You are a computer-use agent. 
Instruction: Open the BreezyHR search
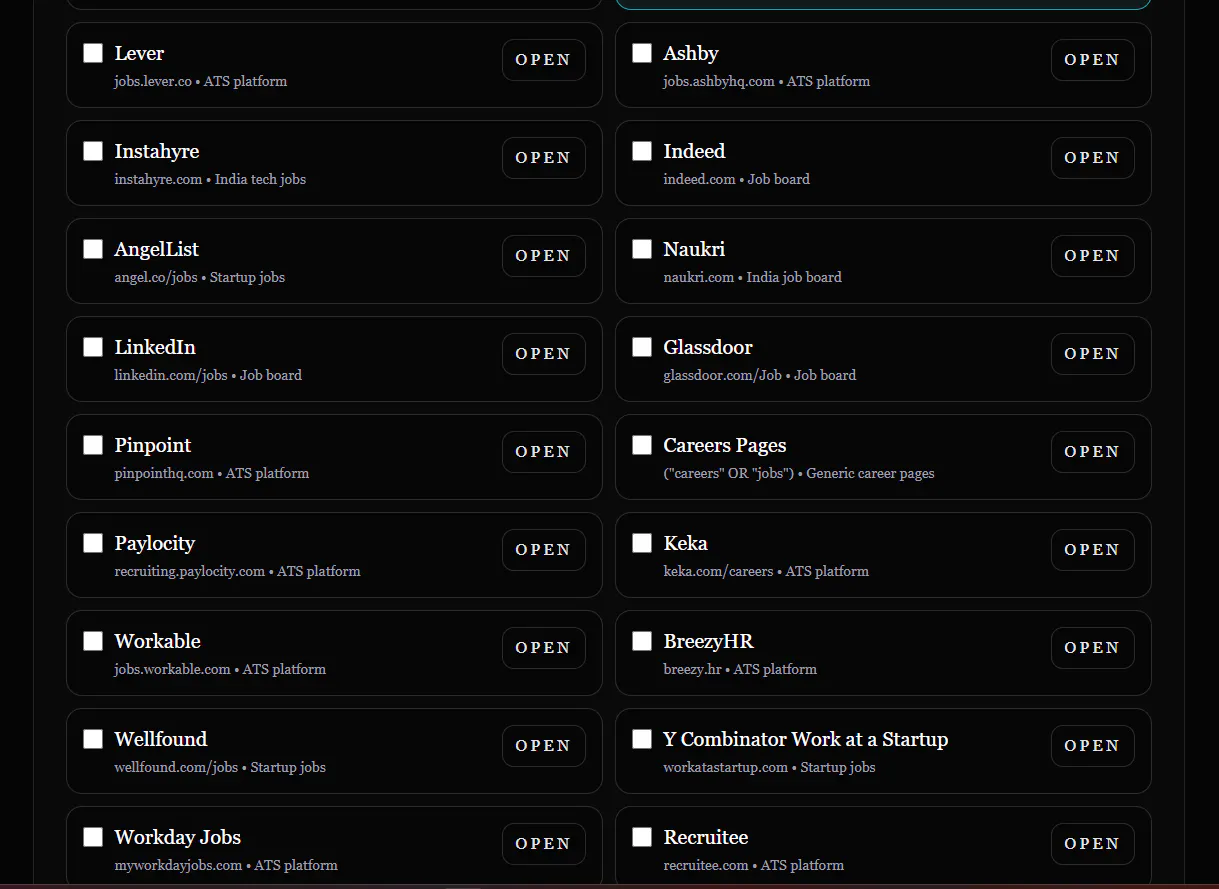[1093, 648]
